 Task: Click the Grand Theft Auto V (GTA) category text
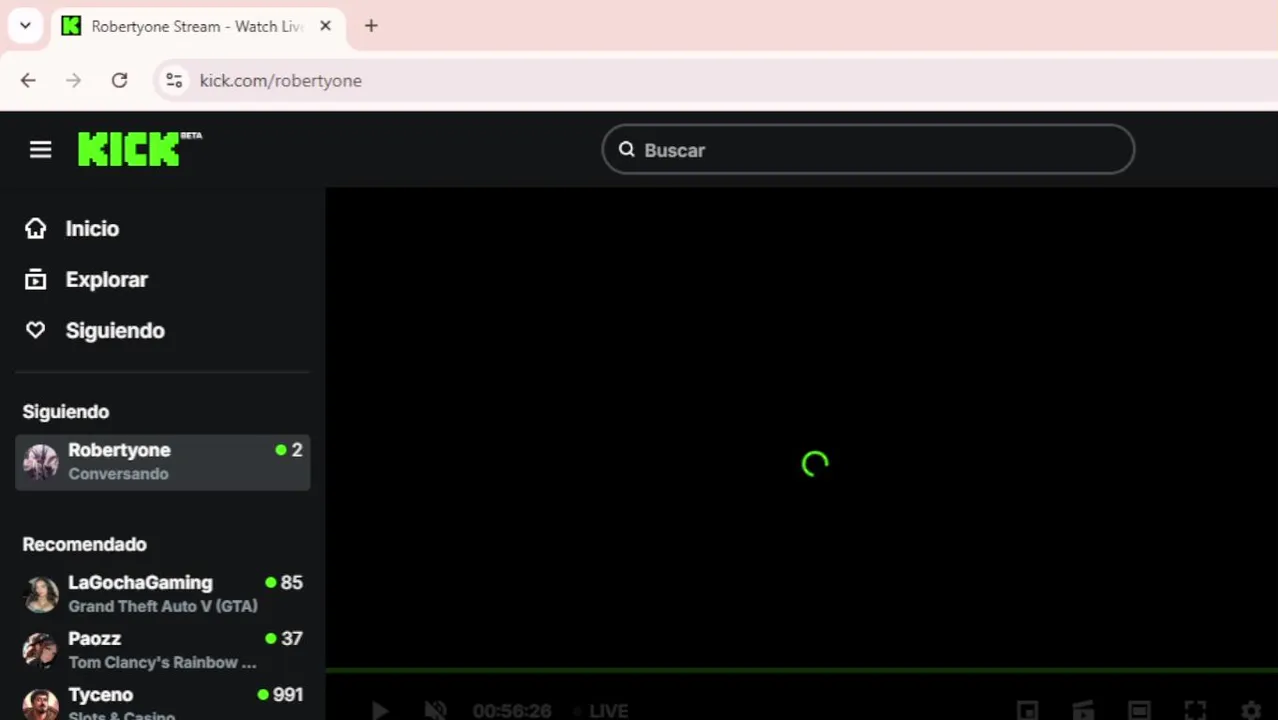(163, 606)
